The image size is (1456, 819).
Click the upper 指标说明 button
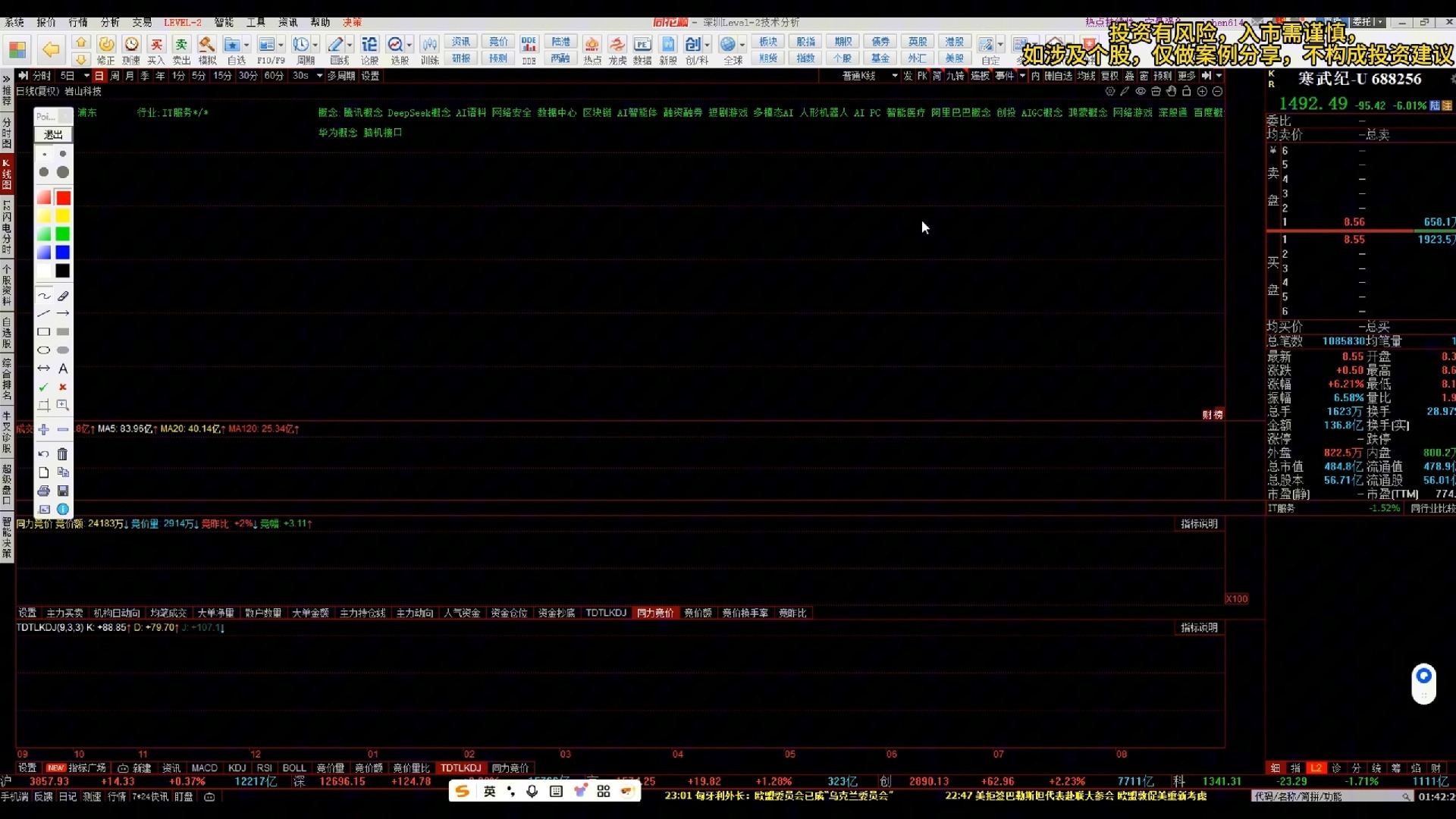[x=1199, y=524]
